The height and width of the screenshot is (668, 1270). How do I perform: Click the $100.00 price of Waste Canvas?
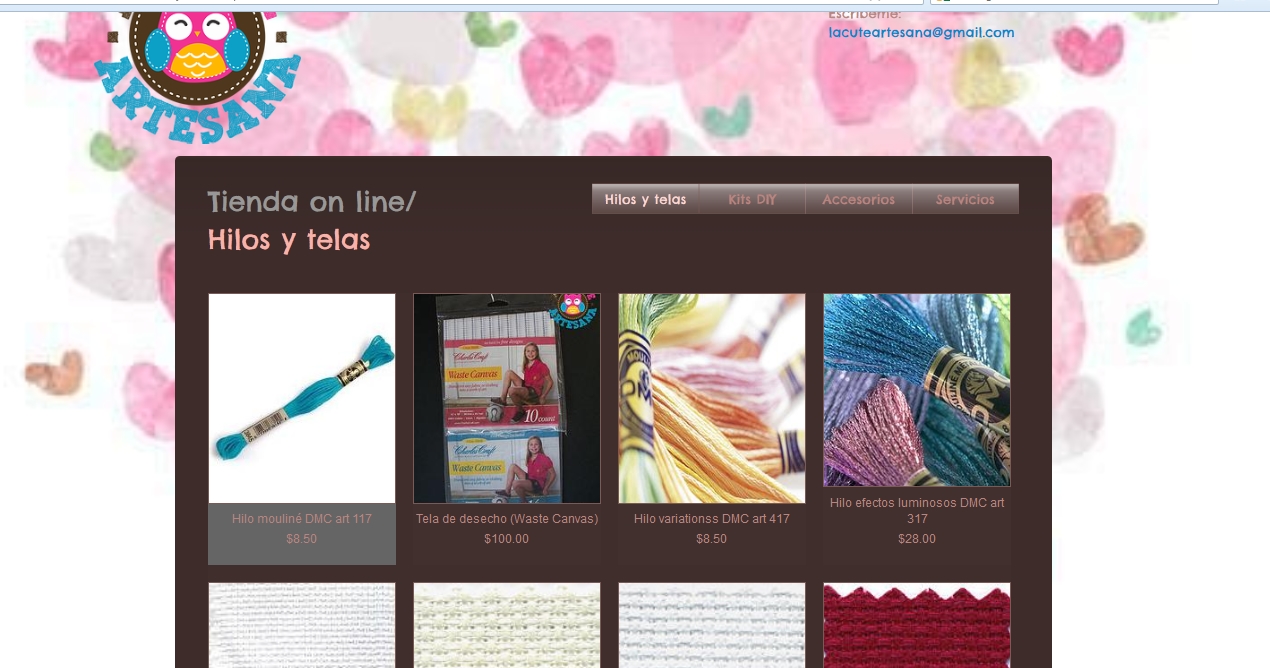click(507, 539)
